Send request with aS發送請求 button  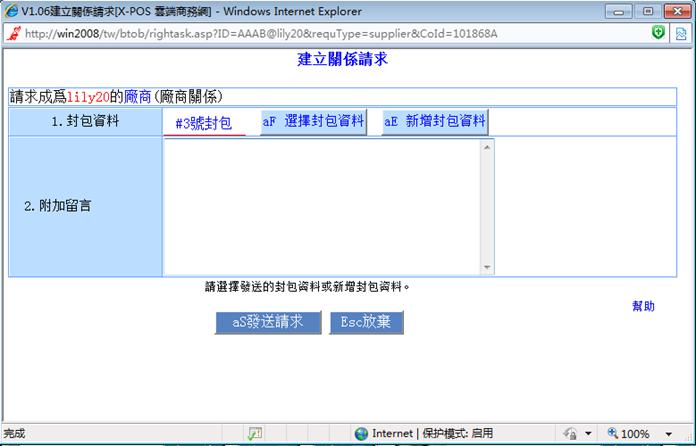267,322
